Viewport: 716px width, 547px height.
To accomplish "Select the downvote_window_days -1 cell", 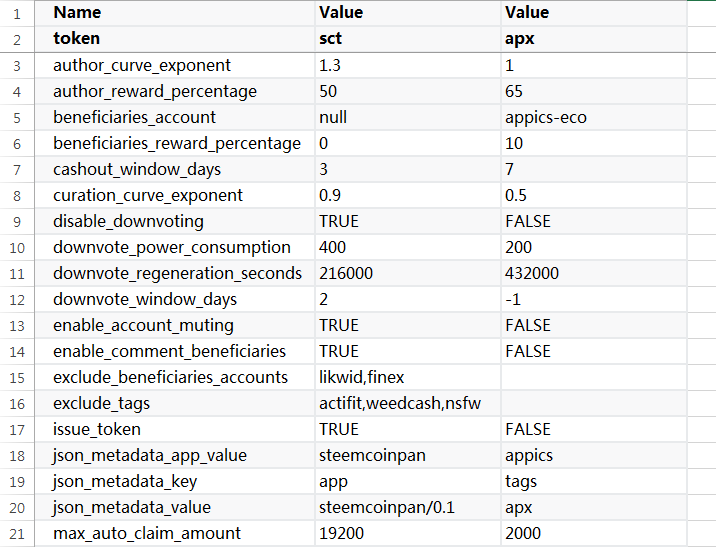I will 515,299.
